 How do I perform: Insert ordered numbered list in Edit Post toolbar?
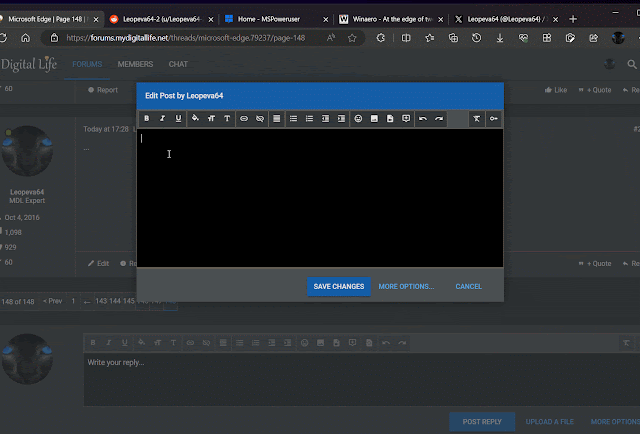(309, 118)
